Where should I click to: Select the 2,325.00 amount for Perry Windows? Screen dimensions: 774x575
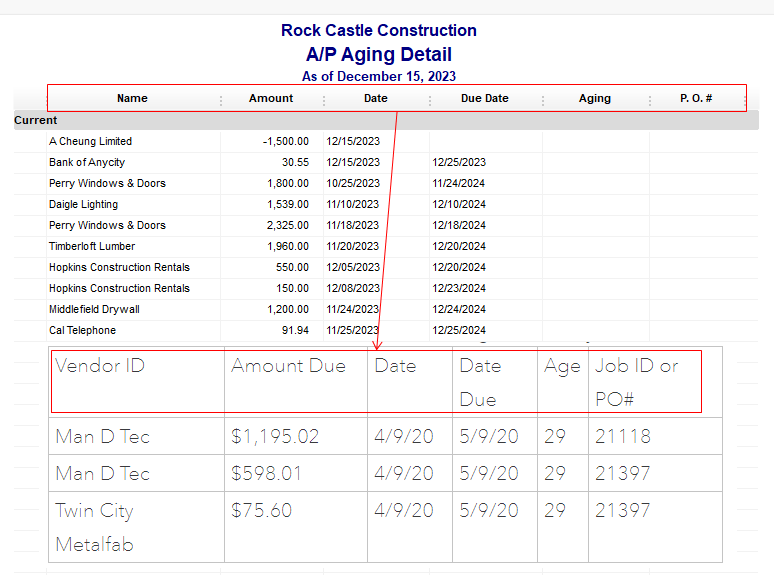[288, 225]
